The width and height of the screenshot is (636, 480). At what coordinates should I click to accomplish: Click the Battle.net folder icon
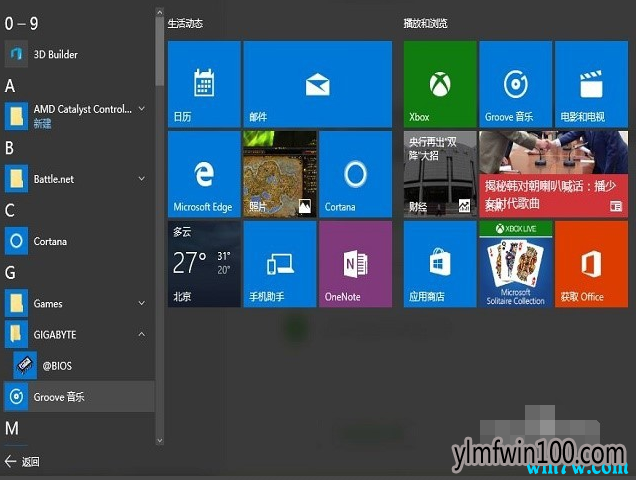point(16,179)
